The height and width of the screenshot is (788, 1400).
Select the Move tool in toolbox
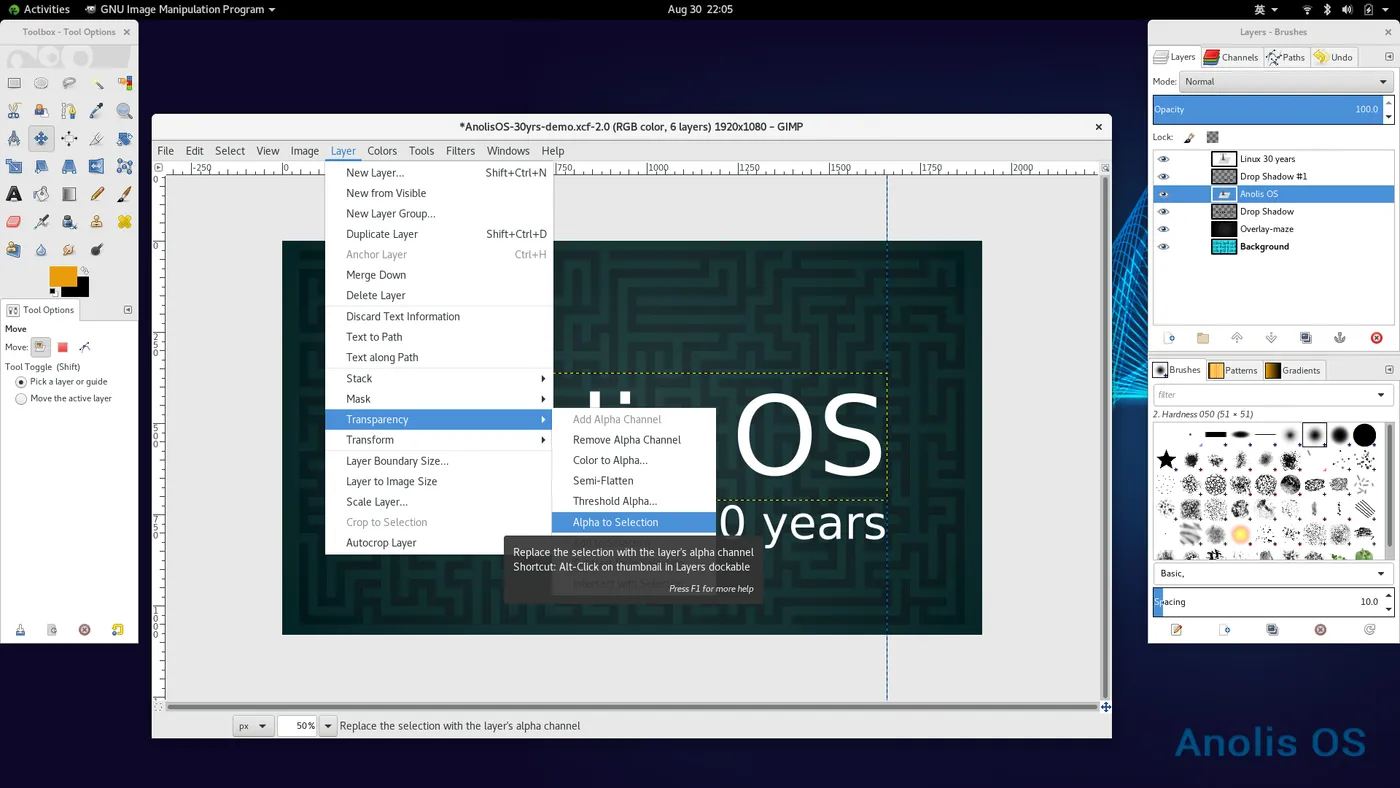(41, 139)
